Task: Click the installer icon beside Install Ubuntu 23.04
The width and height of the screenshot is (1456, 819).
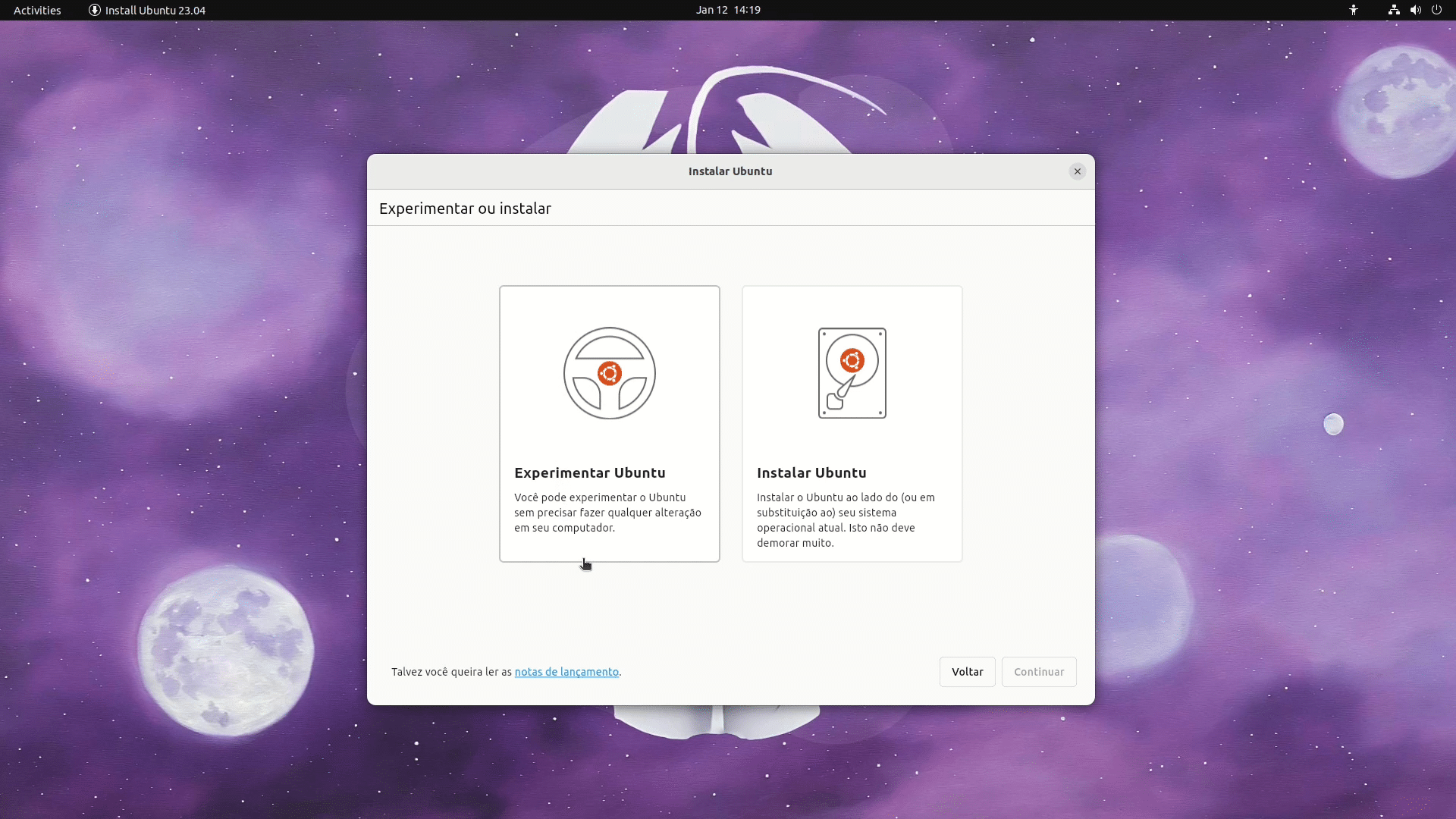Action: click(x=95, y=10)
